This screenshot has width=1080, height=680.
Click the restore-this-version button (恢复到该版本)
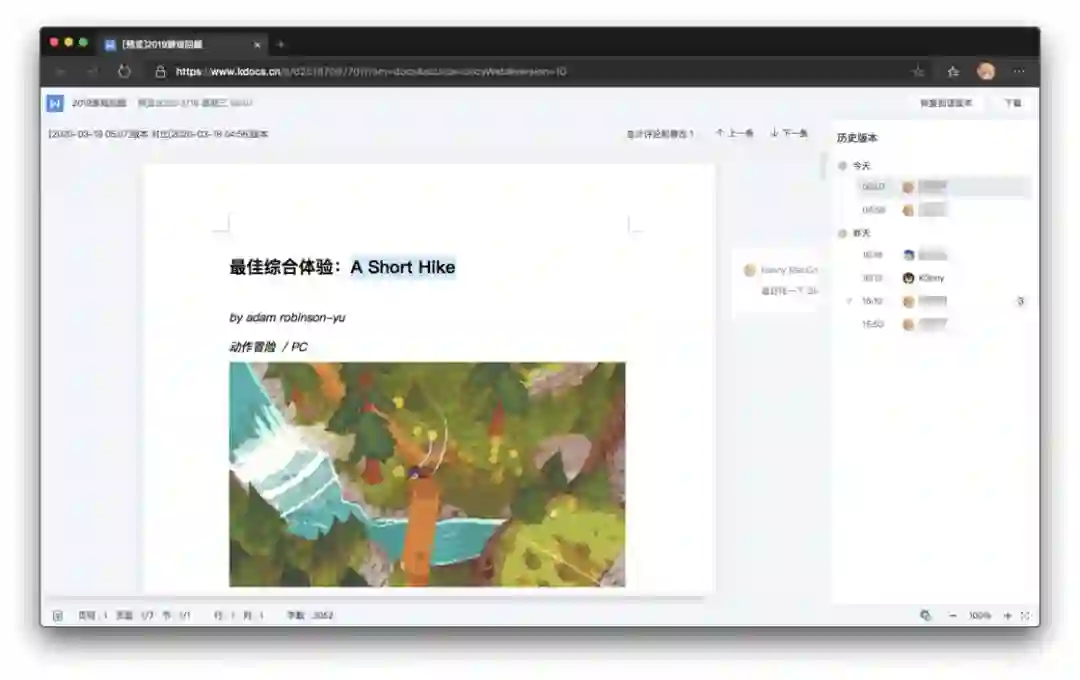coord(946,103)
